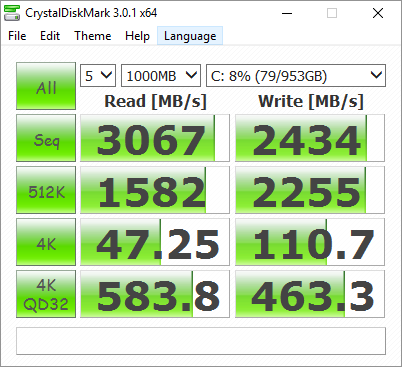Start the 4K QD32 benchmark test

pyautogui.click(x=46, y=294)
